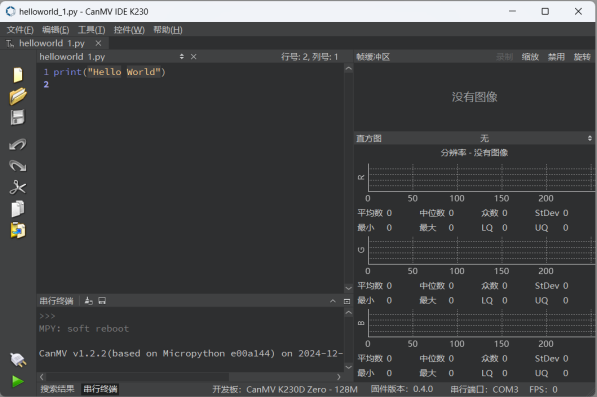Click the 旋转 rotate button
Viewport: 597px width, 397px height.
pos(582,57)
